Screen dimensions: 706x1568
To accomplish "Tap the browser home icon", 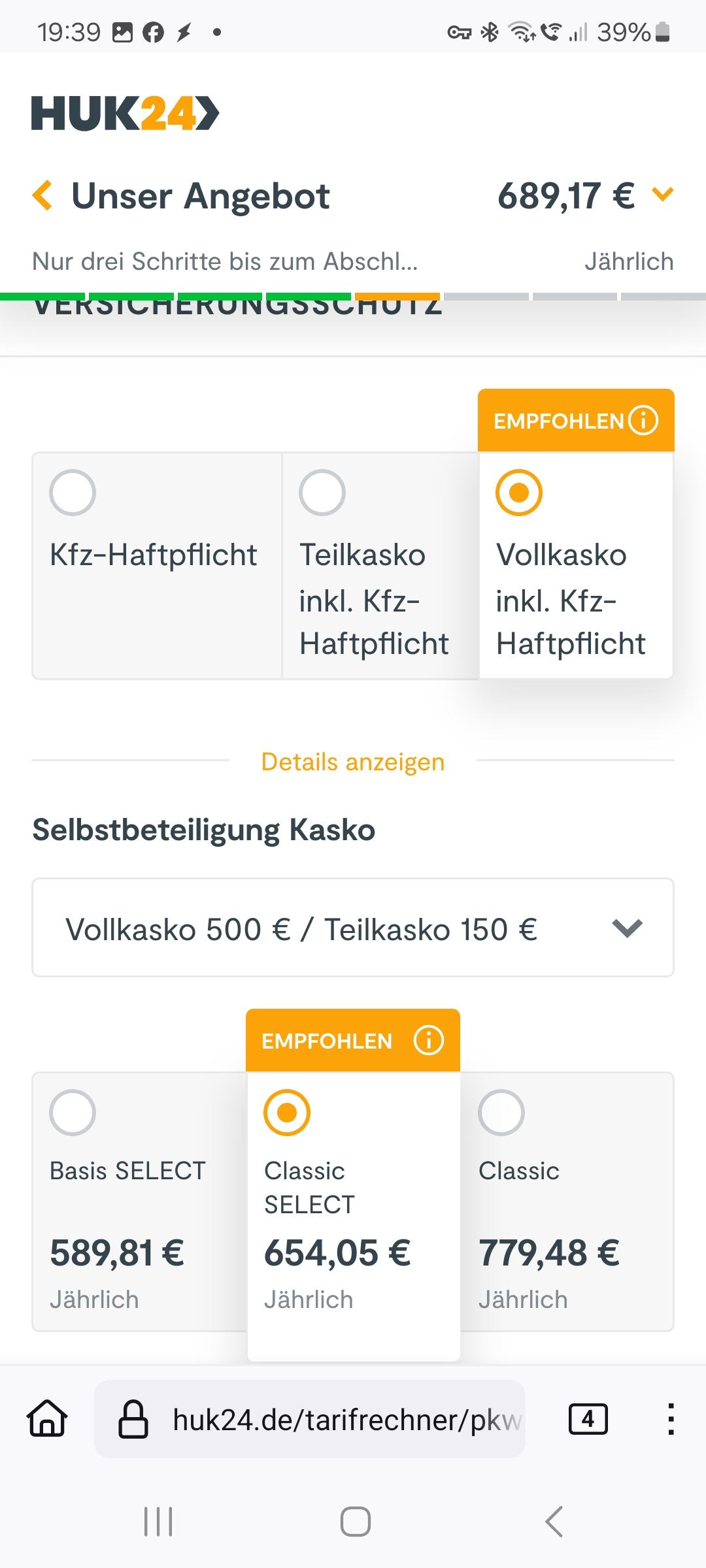I will point(47,1419).
